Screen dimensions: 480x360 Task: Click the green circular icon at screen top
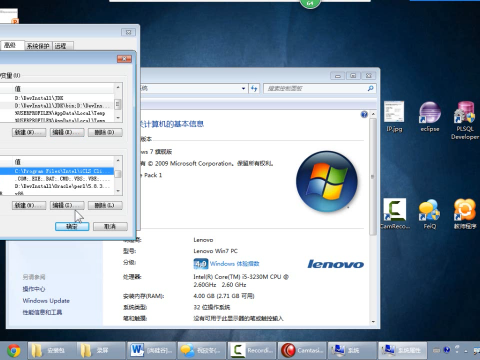tap(310, 3)
